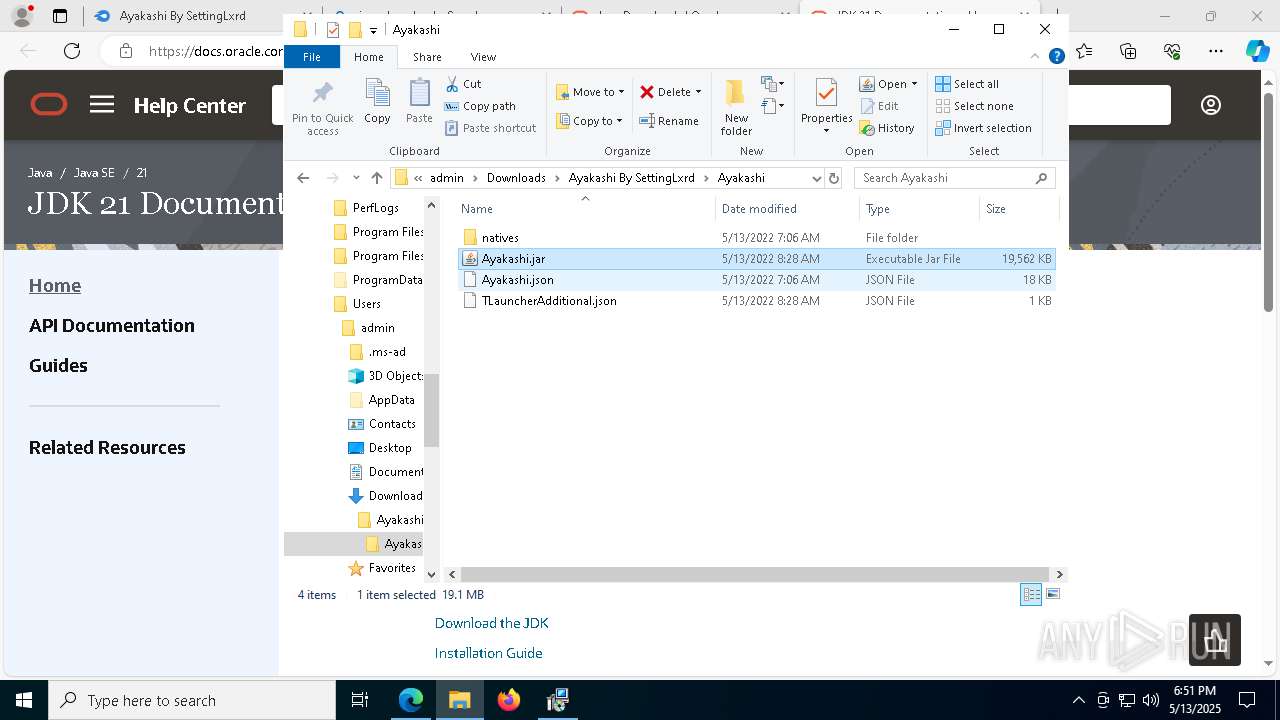Viewport: 1280px width, 720px height.
Task: Click Select none
Action: click(x=974, y=106)
